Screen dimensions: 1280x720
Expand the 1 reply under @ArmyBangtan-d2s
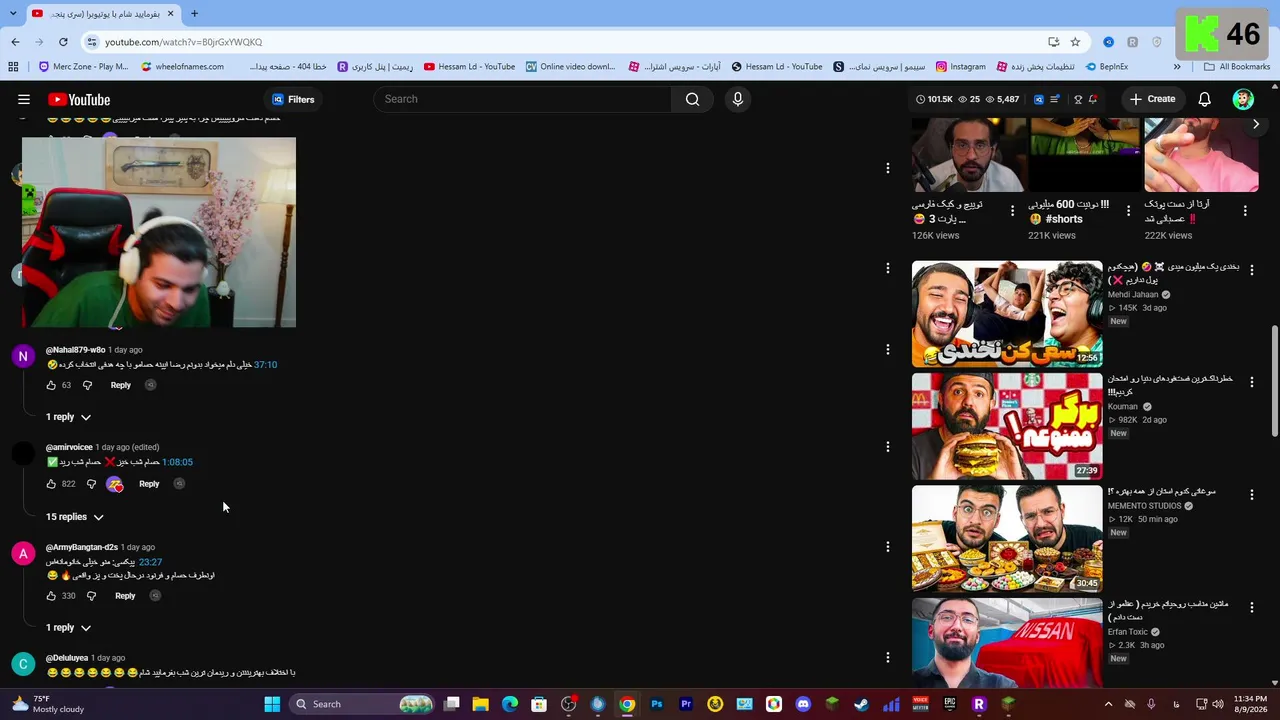pyautogui.click(x=68, y=628)
